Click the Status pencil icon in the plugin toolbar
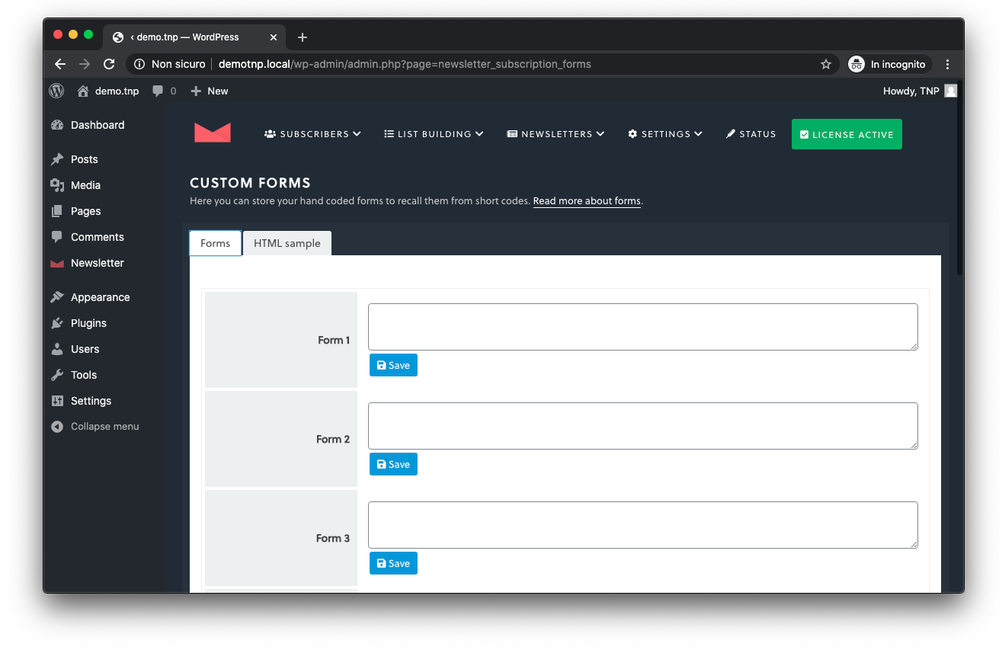The height and width of the screenshot is (650, 1000). click(x=732, y=133)
